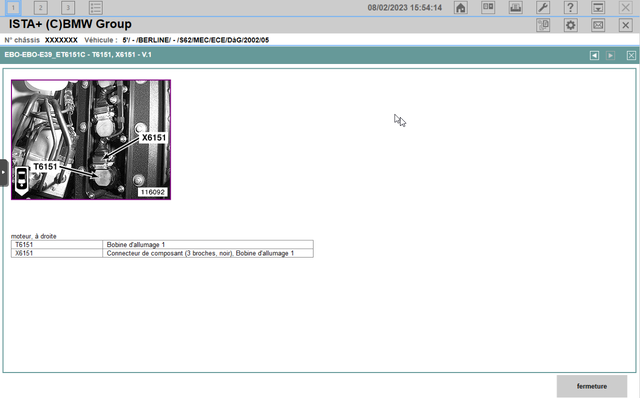This screenshot has width=640, height=398.
Task: Click the split view book icon
Action: click(488, 8)
